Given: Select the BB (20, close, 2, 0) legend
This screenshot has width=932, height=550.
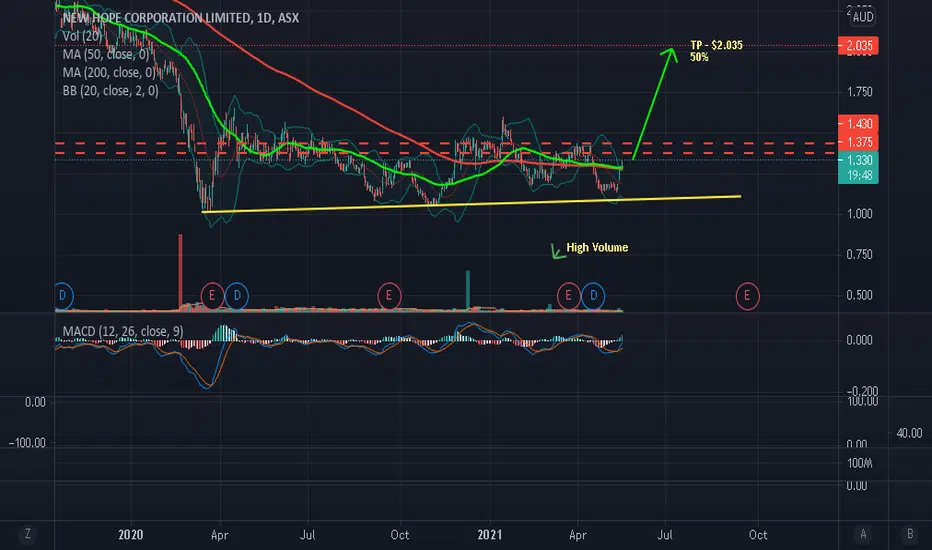Looking at the screenshot, I should (111, 90).
